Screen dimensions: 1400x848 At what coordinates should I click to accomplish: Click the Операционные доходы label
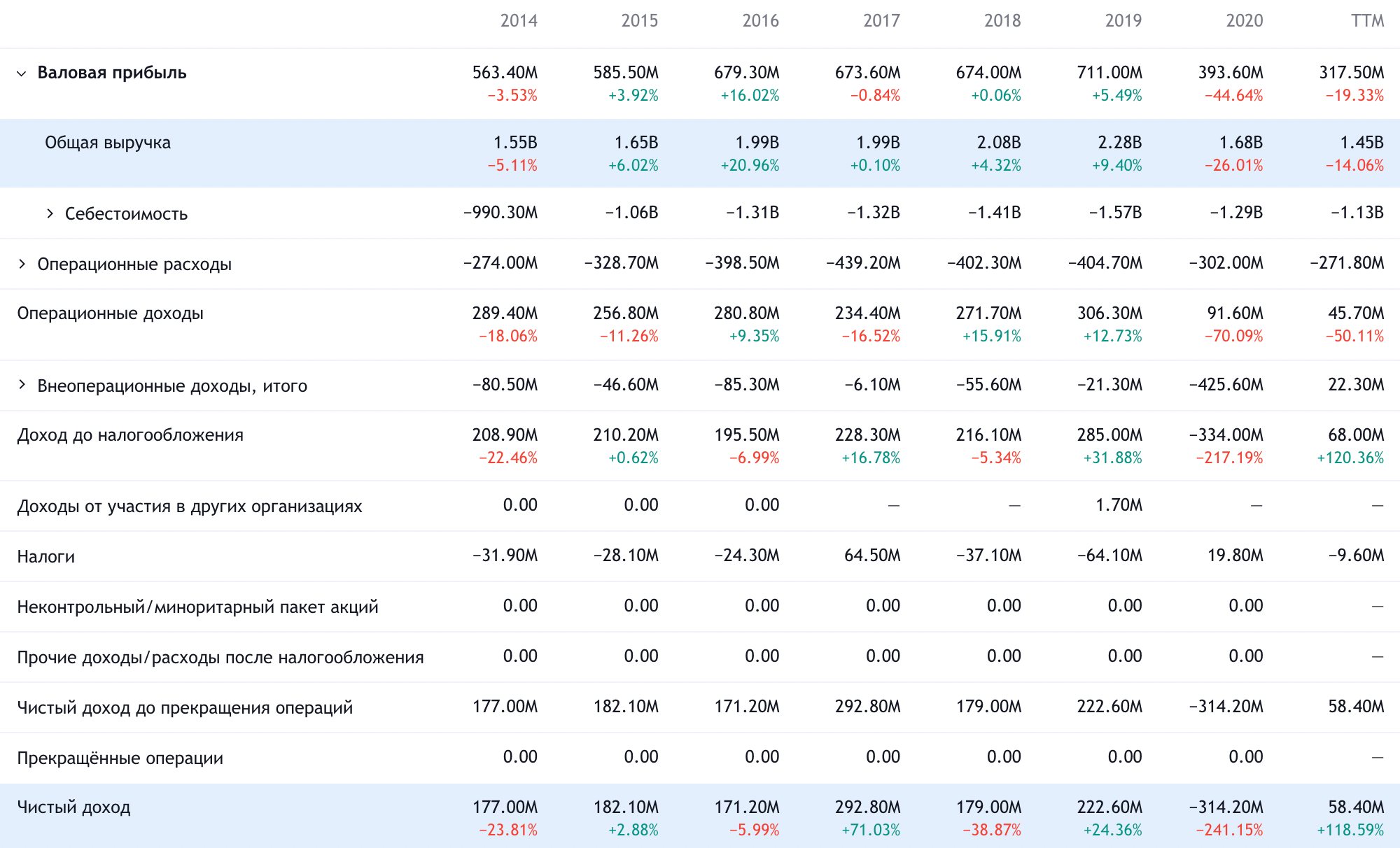click(x=111, y=313)
